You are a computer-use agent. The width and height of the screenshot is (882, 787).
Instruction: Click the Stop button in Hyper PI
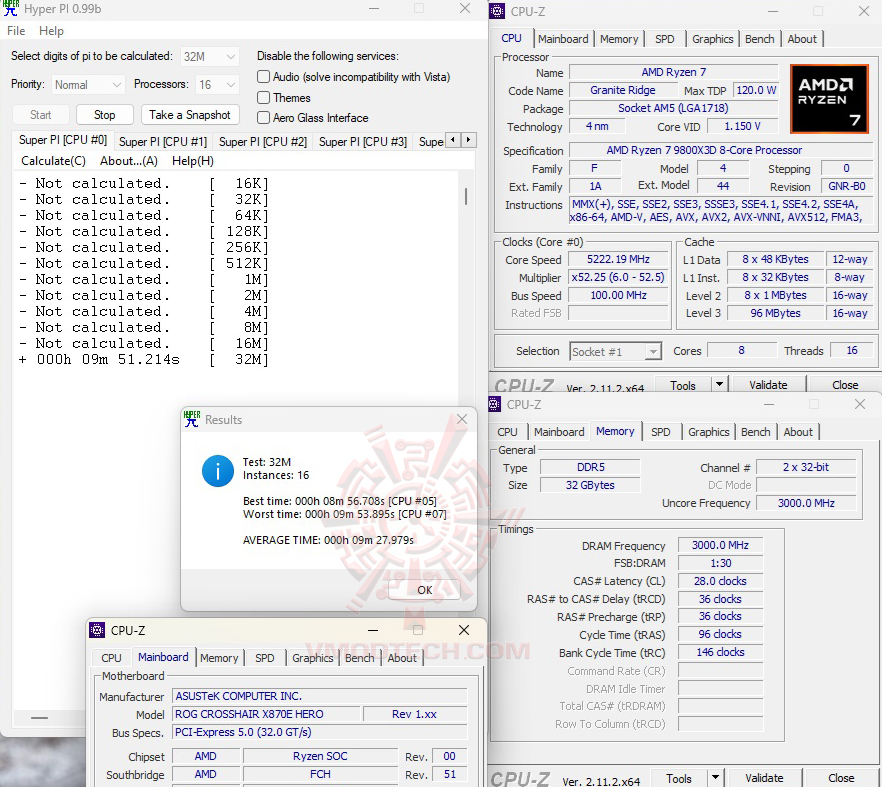(x=105, y=115)
